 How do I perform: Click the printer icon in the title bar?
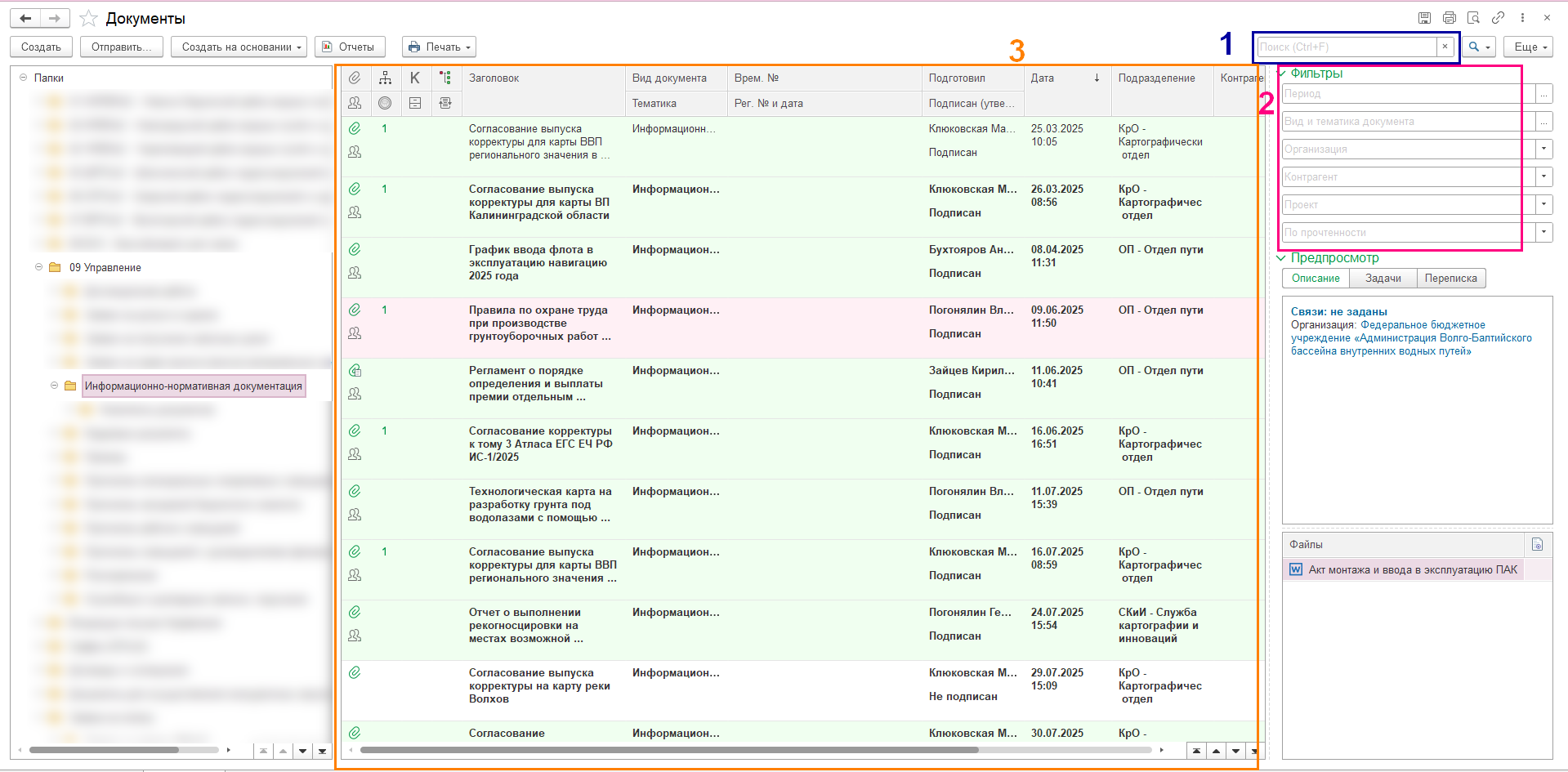pyautogui.click(x=1449, y=18)
